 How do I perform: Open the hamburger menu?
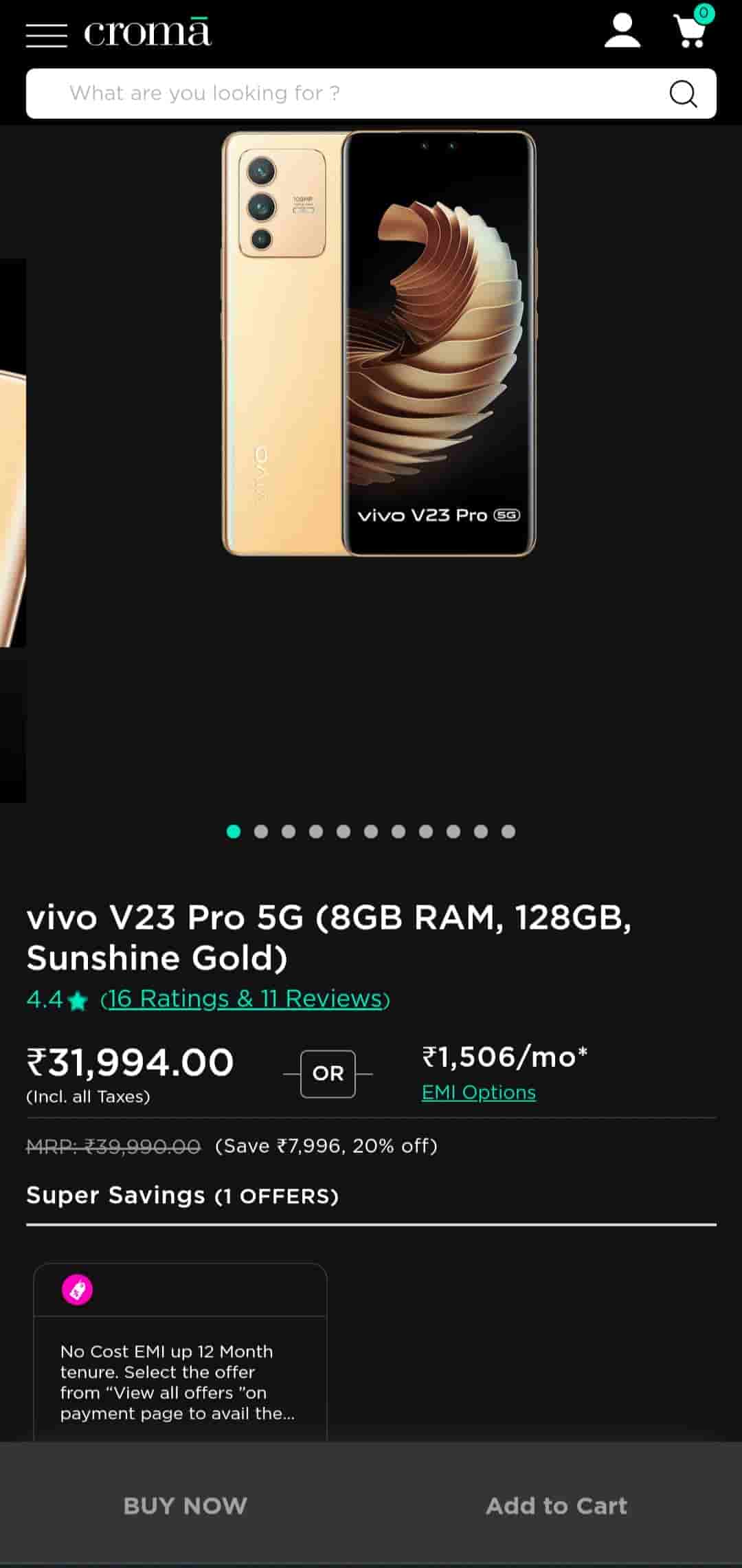pos(47,35)
